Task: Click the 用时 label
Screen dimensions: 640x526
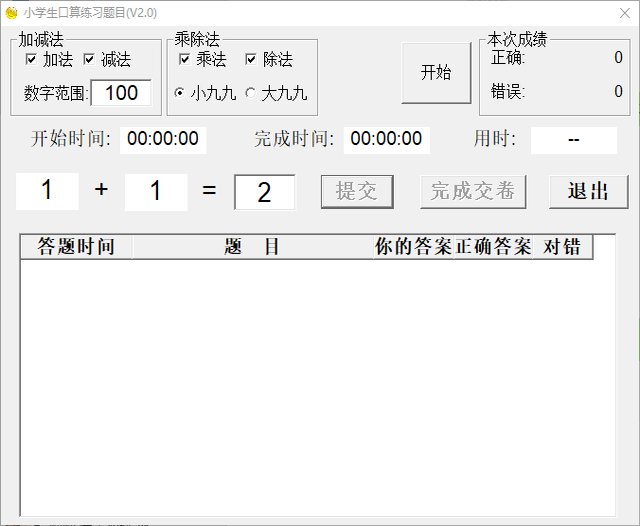Action: (495, 139)
